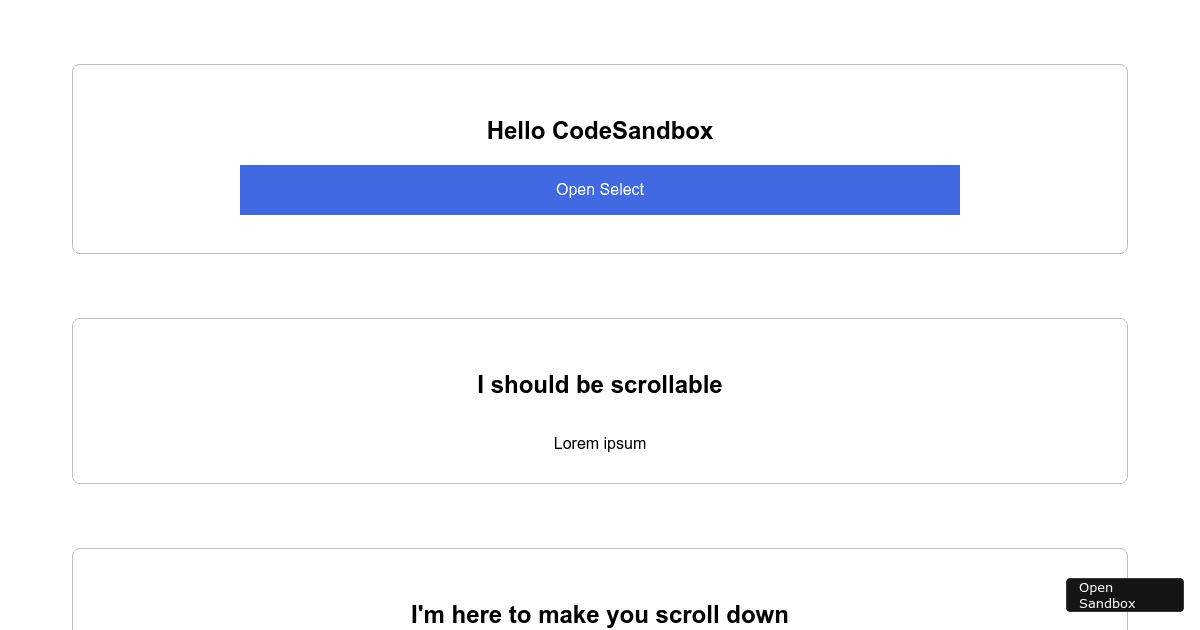The image size is (1200, 630).
Task: Click the I should be scrollable heading
Action: coord(600,385)
